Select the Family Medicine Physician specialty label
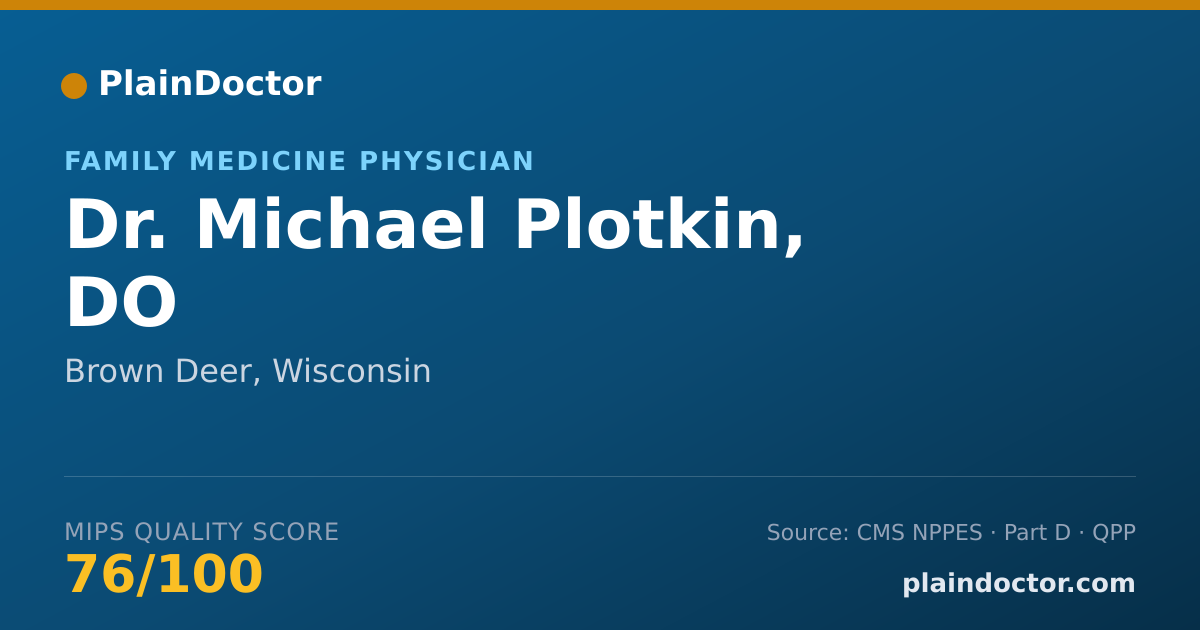The image size is (1200, 630). (299, 161)
